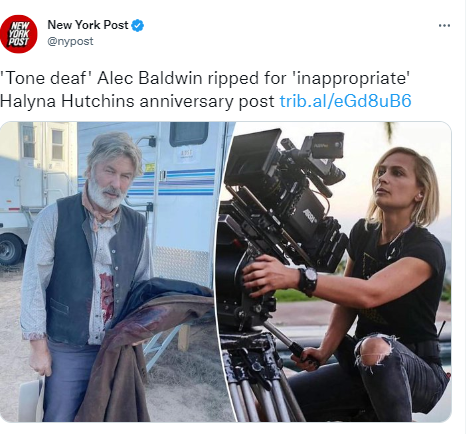This screenshot has height=434, width=470.
Task: Click the neckerchief on the bearded man
Action: (100, 208)
